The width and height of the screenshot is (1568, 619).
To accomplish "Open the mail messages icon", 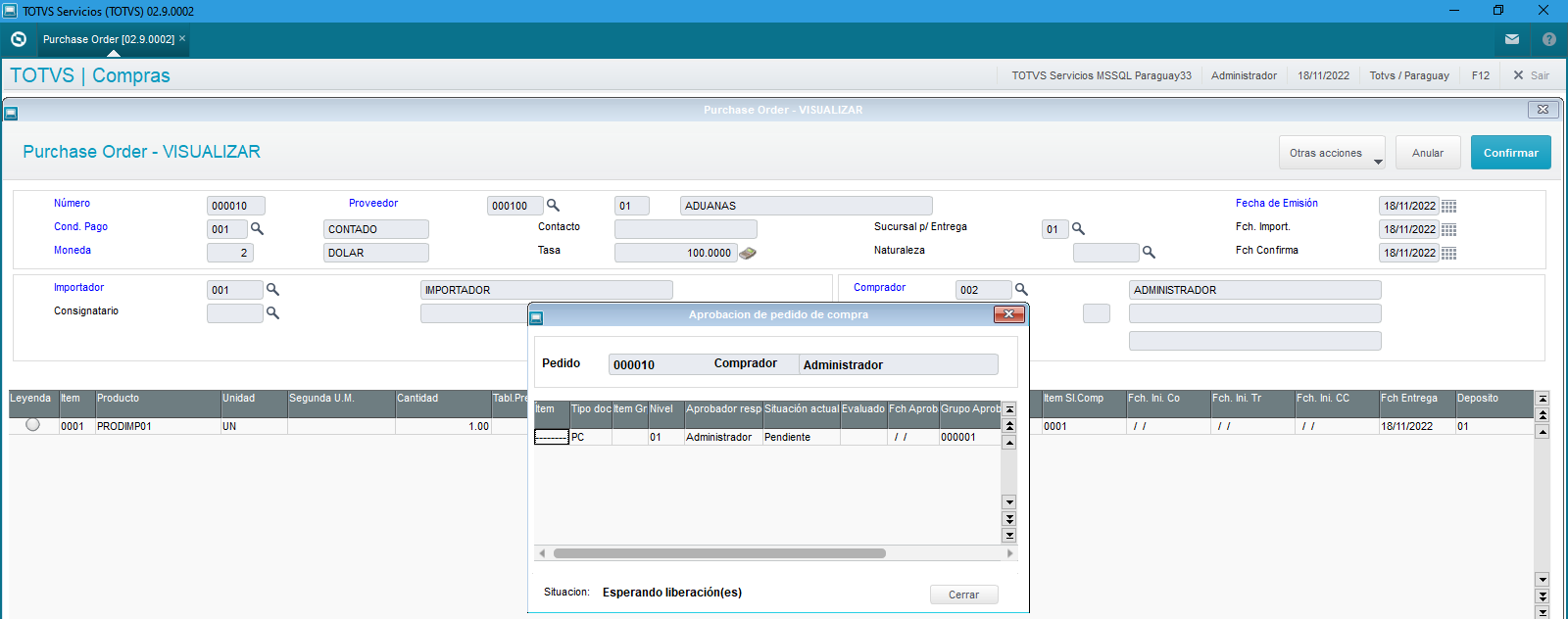I will pyautogui.click(x=1512, y=39).
